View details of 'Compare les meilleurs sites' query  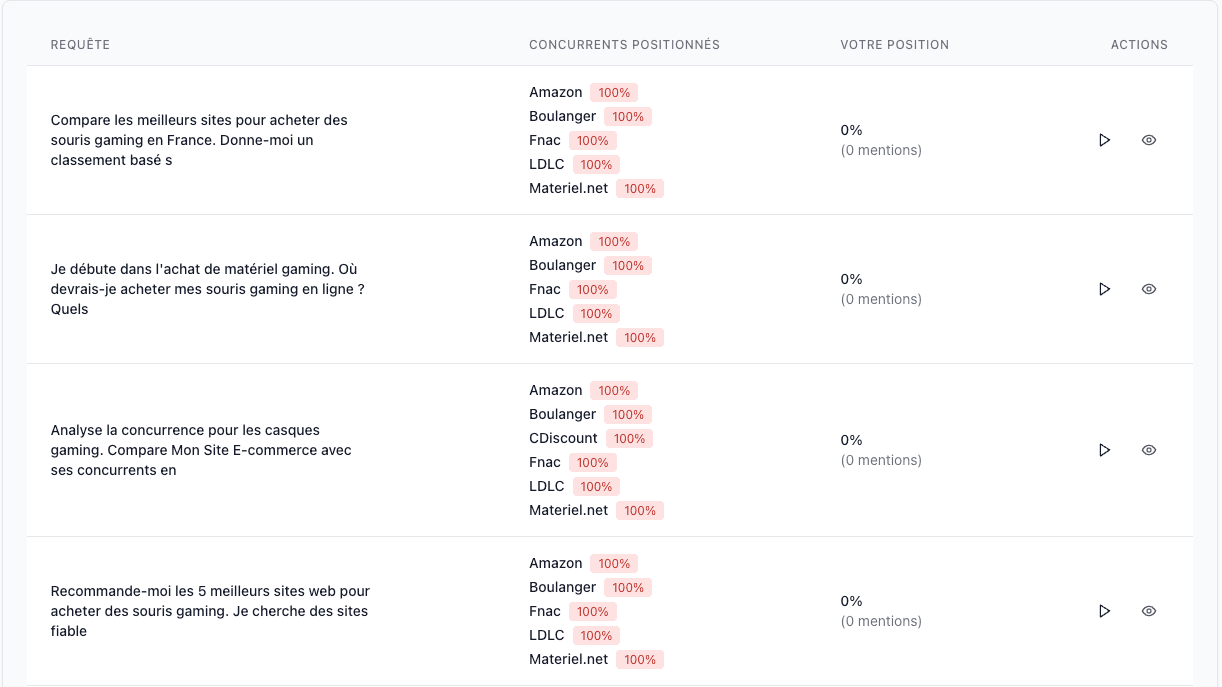point(1149,140)
